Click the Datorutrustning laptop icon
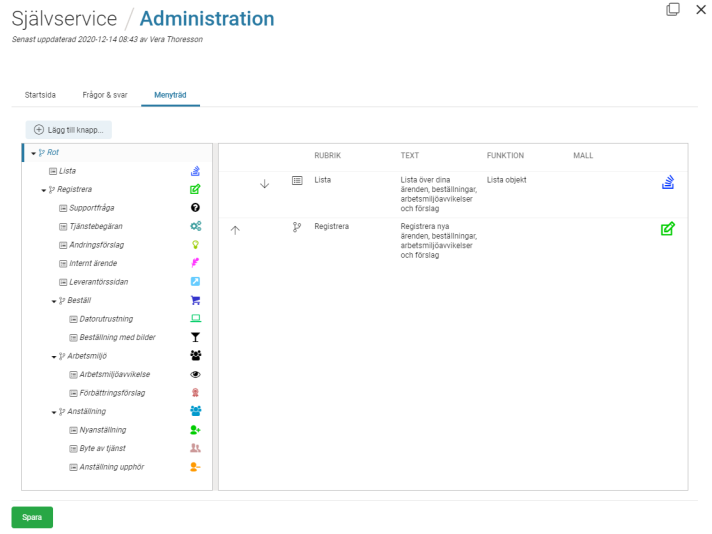 pyautogui.click(x=196, y=319)
